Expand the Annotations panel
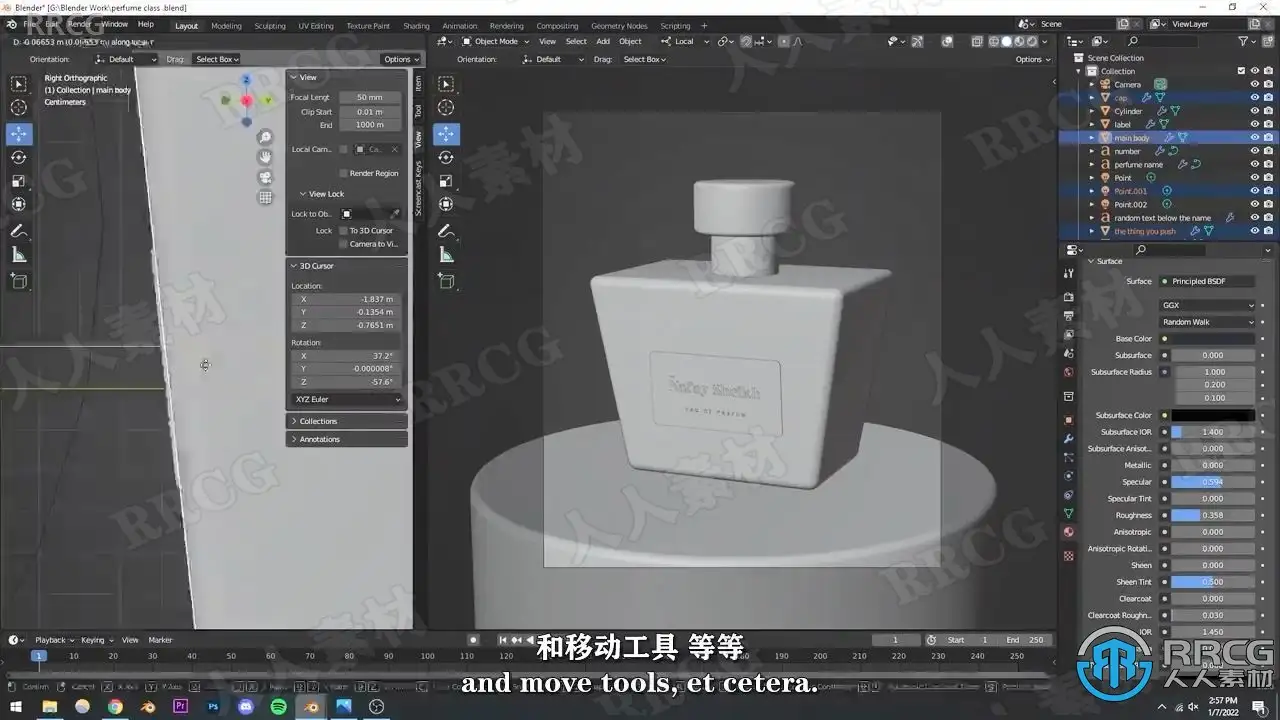 click(347, 439)
